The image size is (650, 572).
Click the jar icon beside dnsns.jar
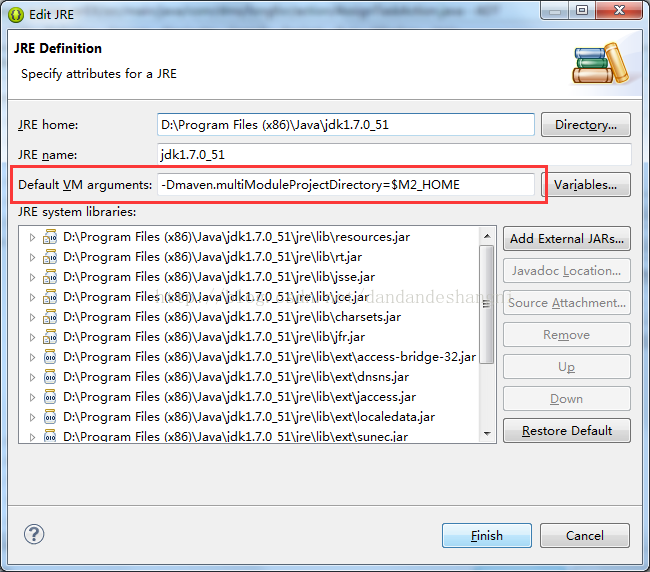pos(50,377)
